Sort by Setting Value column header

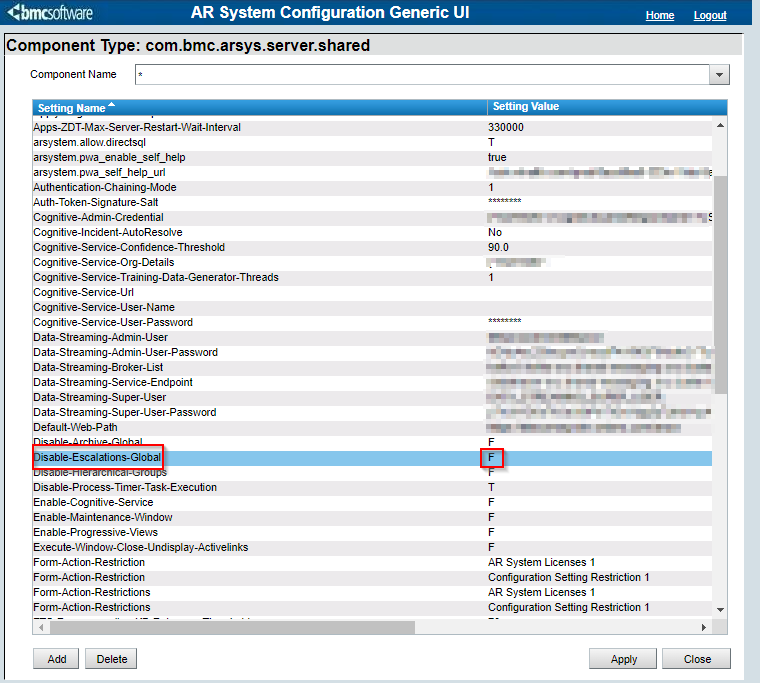(x=526, y=107)
